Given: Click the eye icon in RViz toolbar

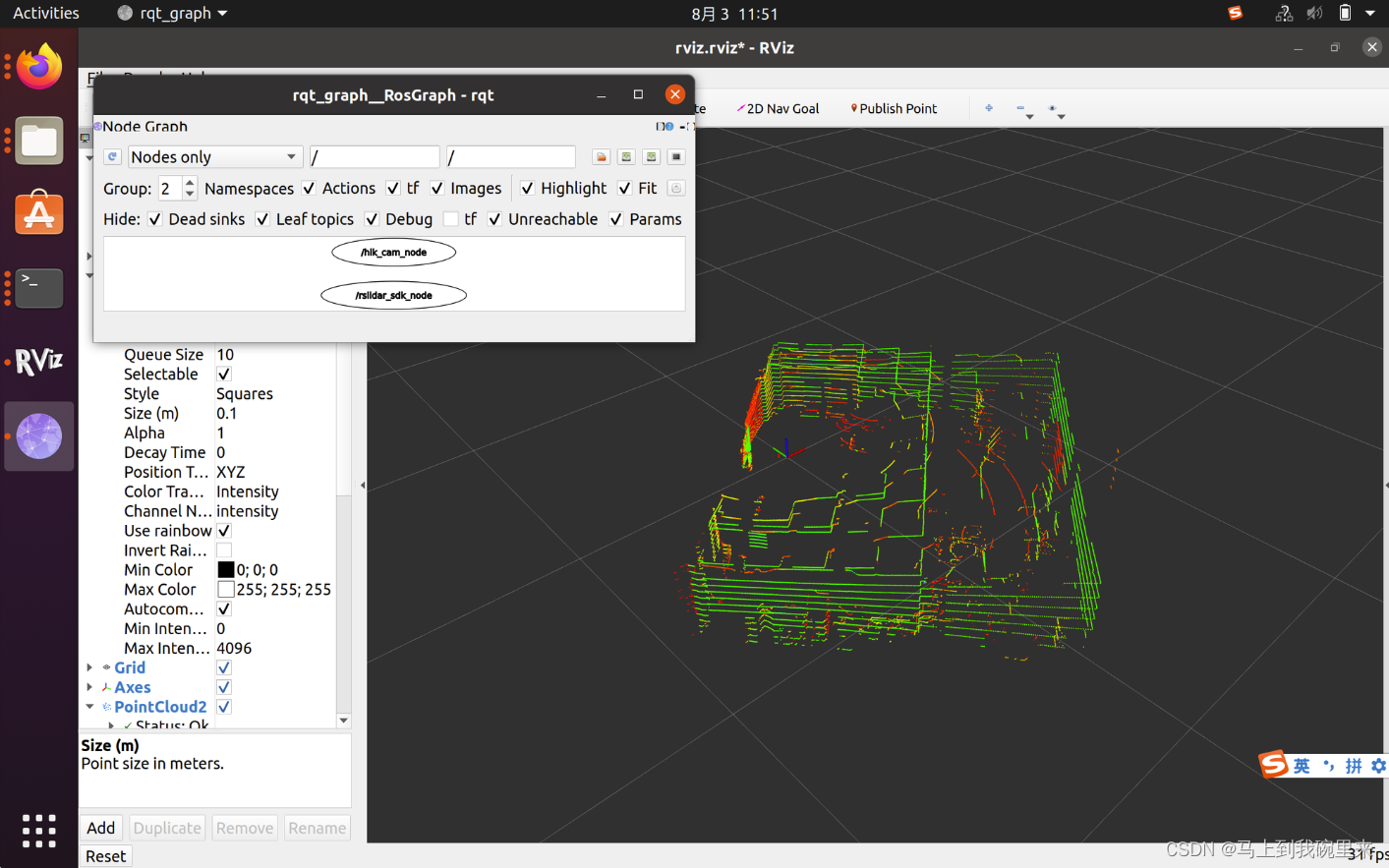Looking at the screenshot, I should pos(1052,108).
